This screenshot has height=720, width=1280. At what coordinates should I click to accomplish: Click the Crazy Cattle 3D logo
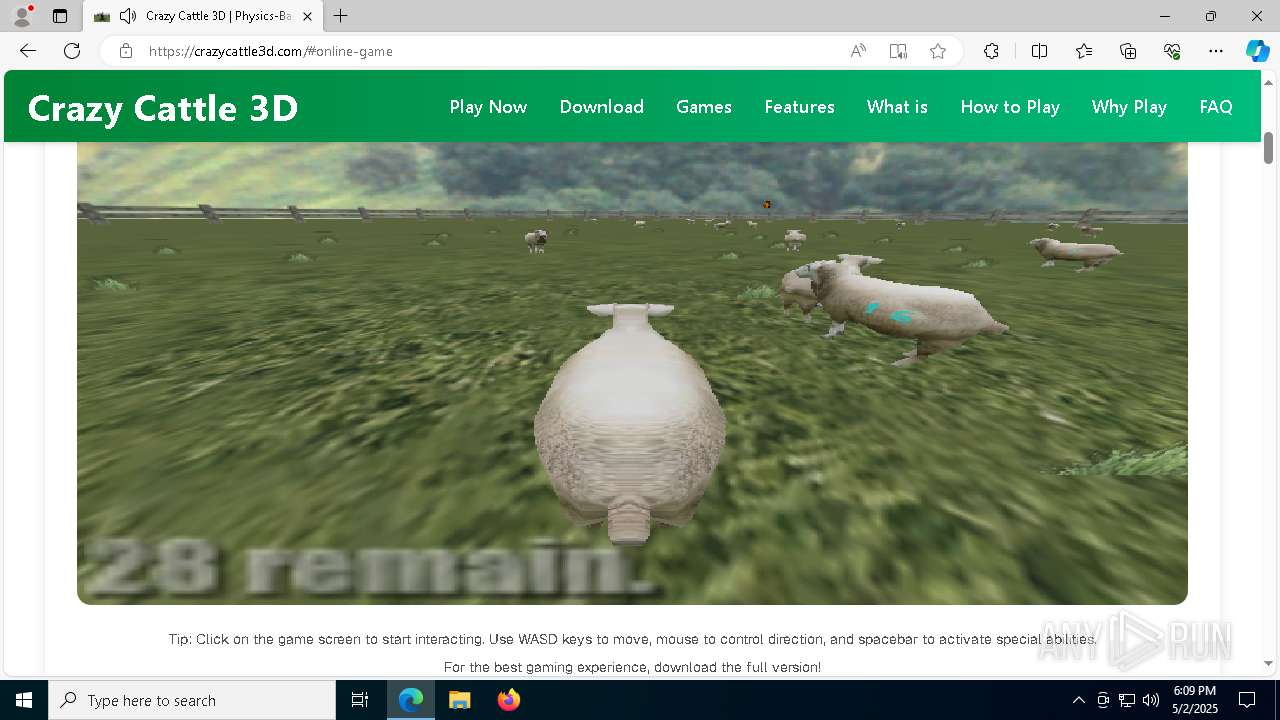163,108
